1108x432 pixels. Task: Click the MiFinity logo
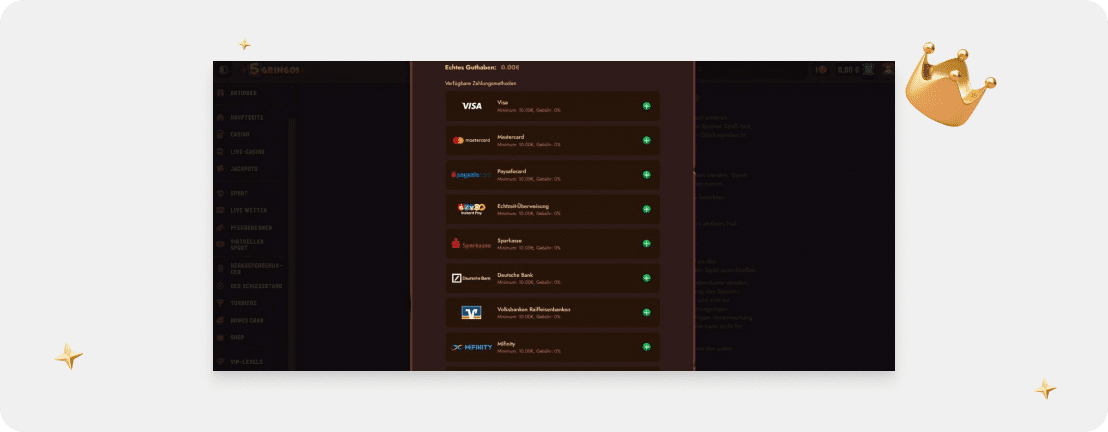point(471,347)
